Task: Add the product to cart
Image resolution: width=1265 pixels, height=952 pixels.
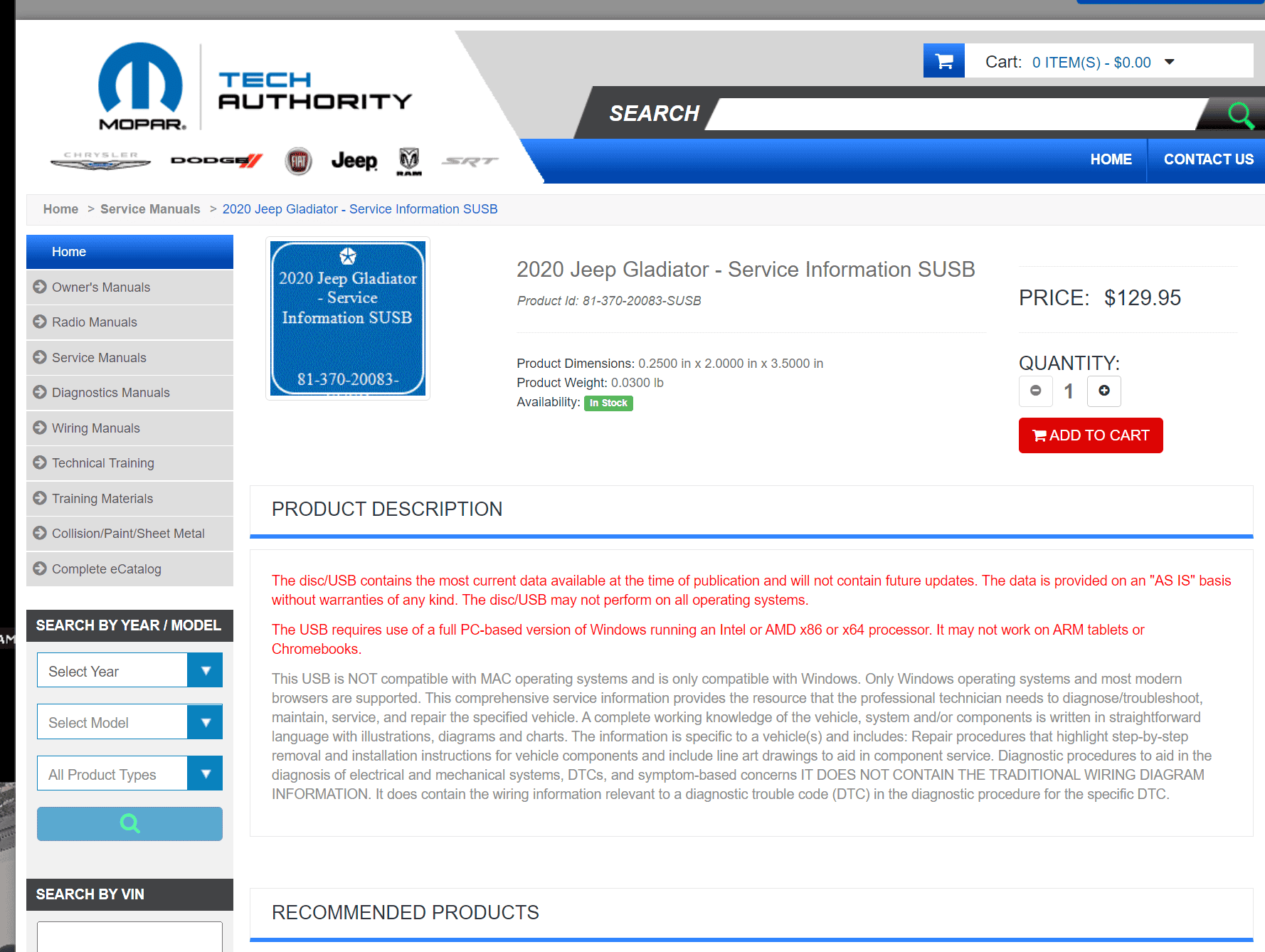Action: click(1091, 435)
